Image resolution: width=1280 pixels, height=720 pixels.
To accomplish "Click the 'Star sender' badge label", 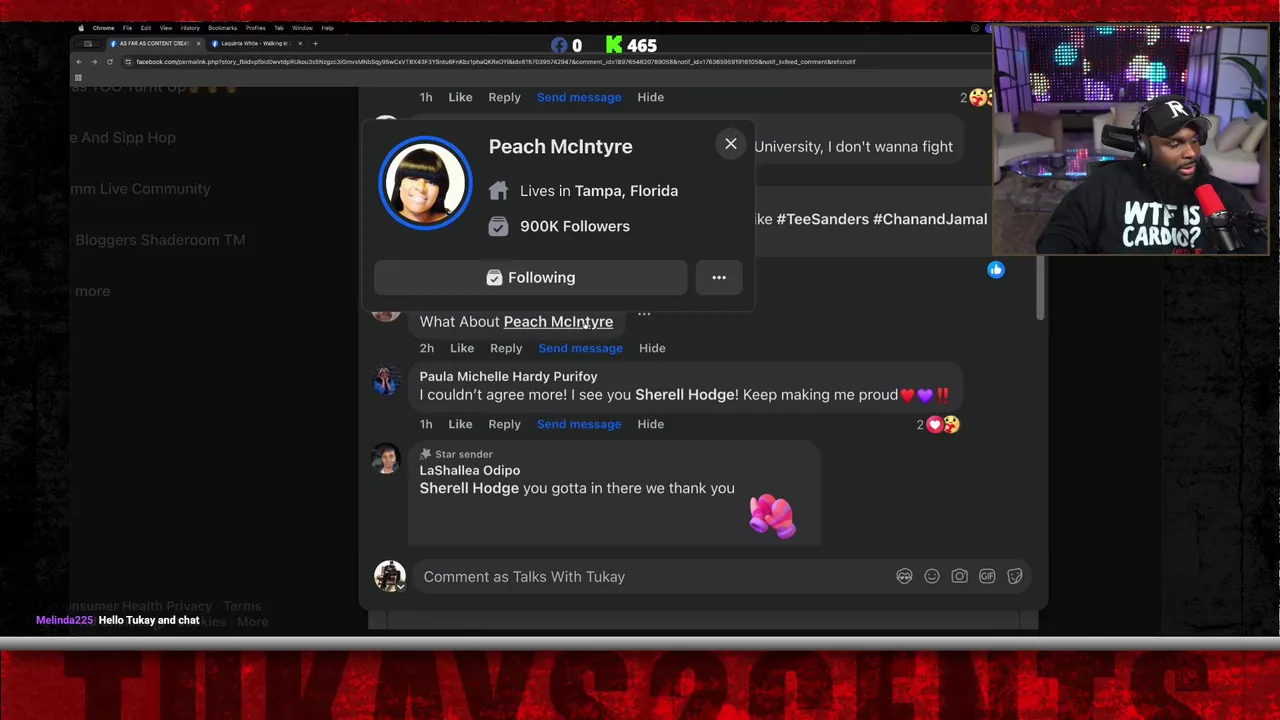I will click(x=456, y=454).
